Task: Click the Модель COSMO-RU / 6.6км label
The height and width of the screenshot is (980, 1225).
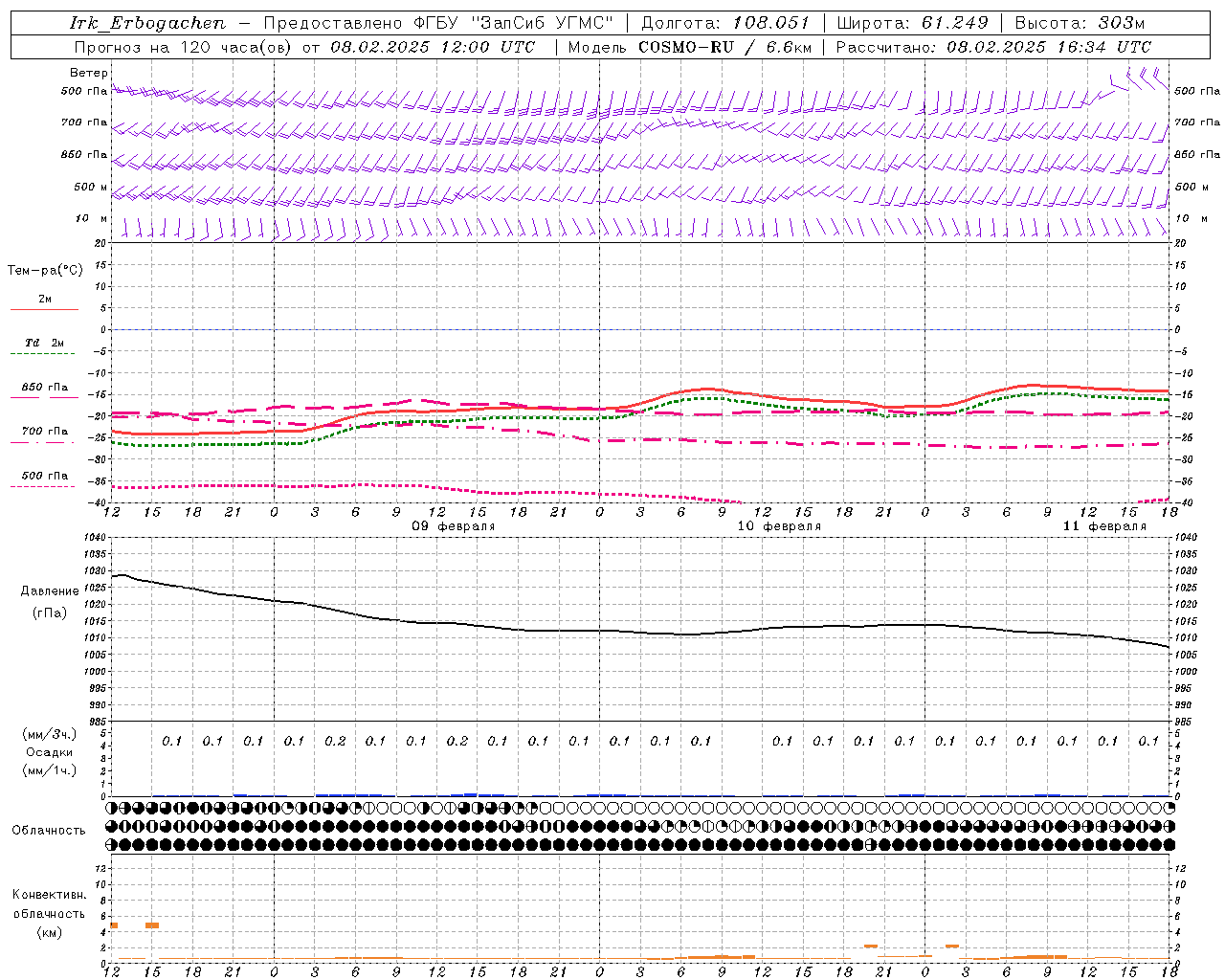Action: click(x=689, y=47)
